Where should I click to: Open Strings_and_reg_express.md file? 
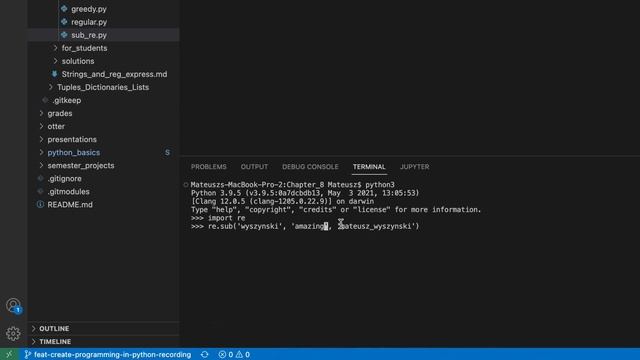click(114, 74)
